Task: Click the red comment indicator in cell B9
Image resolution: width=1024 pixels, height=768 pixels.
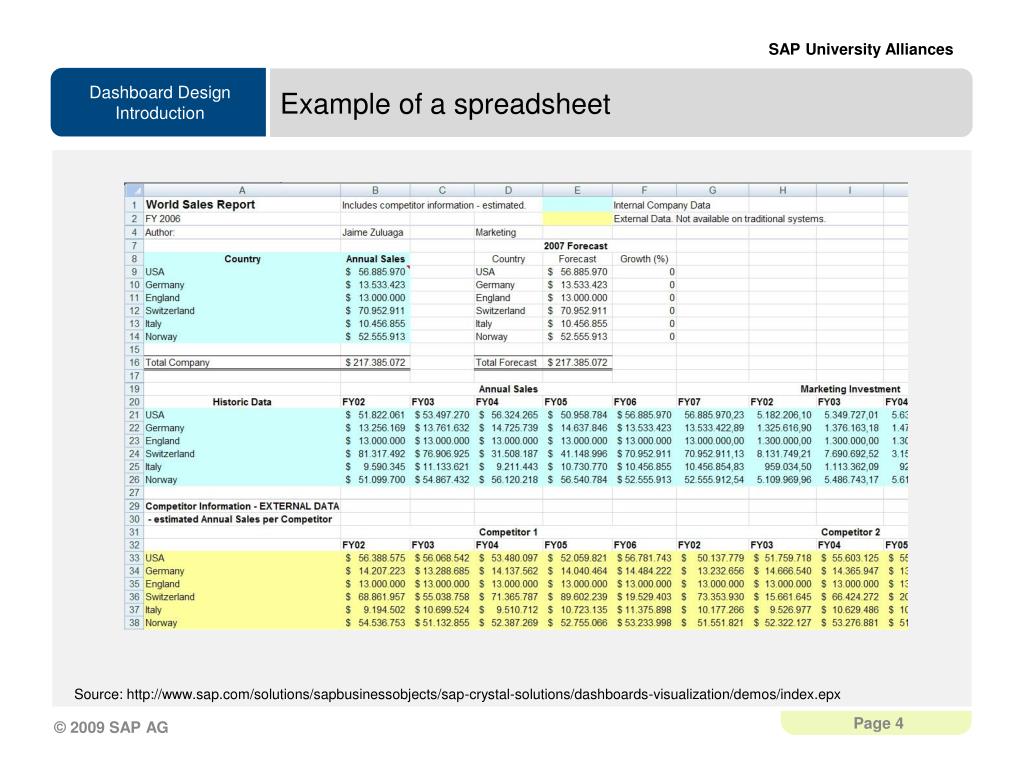Action: pyautogui.click(x=407, y=268)
